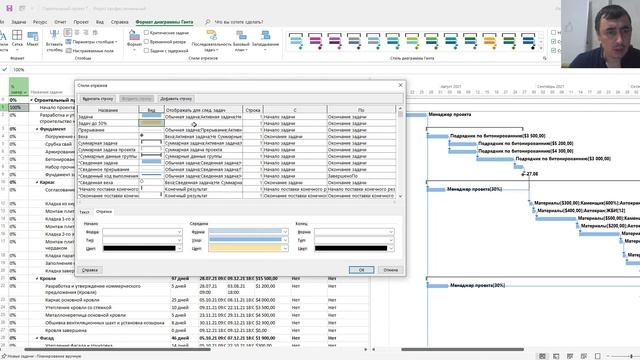Align column text left icon
The width and height of the screenshot is (640, 360).
point(68,33)
